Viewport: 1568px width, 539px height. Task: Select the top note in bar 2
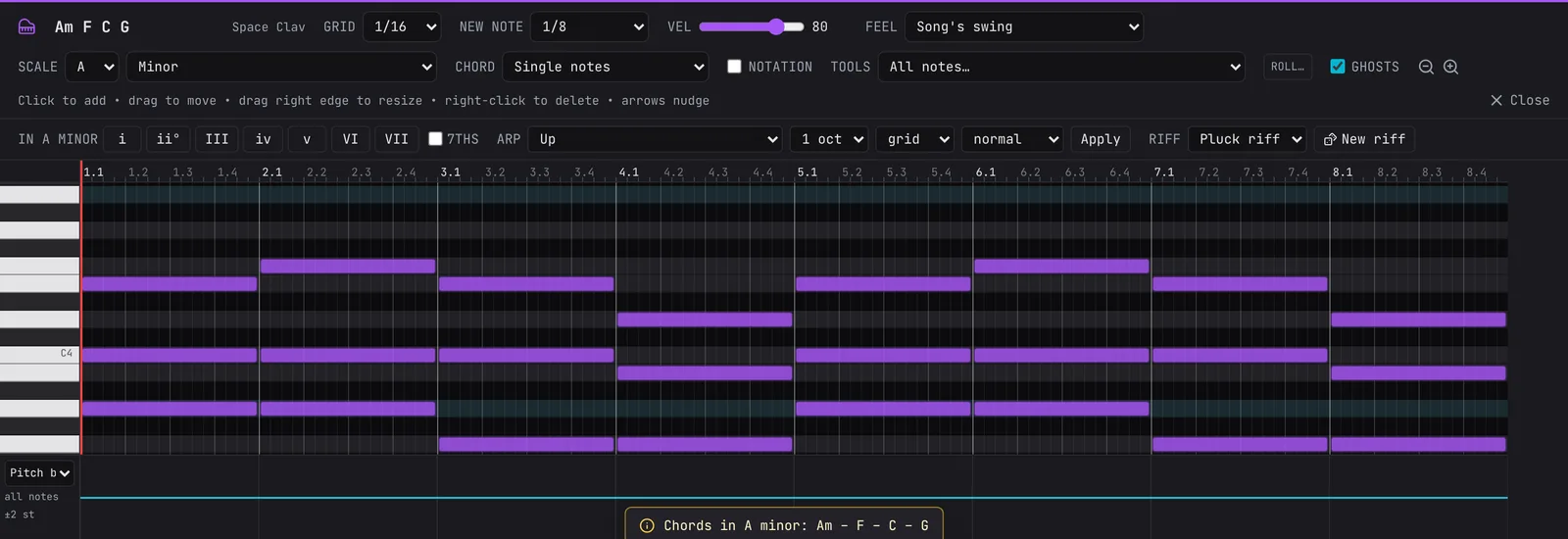click(x=348, y=266)
